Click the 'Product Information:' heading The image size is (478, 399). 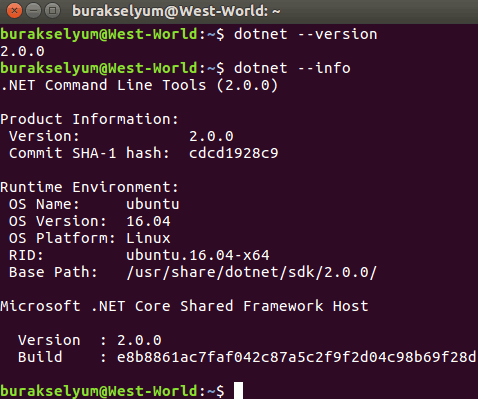tap(89, 119)
